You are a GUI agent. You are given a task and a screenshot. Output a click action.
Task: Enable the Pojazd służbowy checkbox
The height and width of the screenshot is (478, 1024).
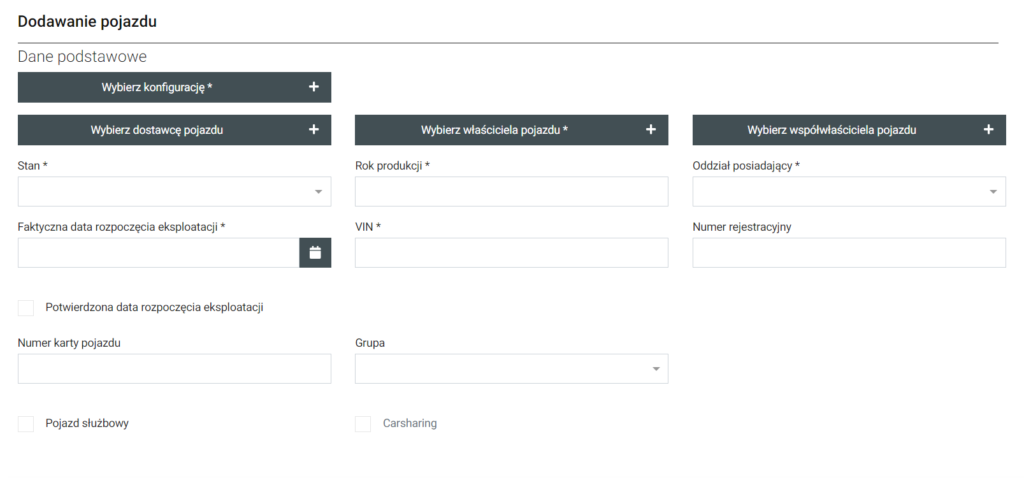coord(26,424)
